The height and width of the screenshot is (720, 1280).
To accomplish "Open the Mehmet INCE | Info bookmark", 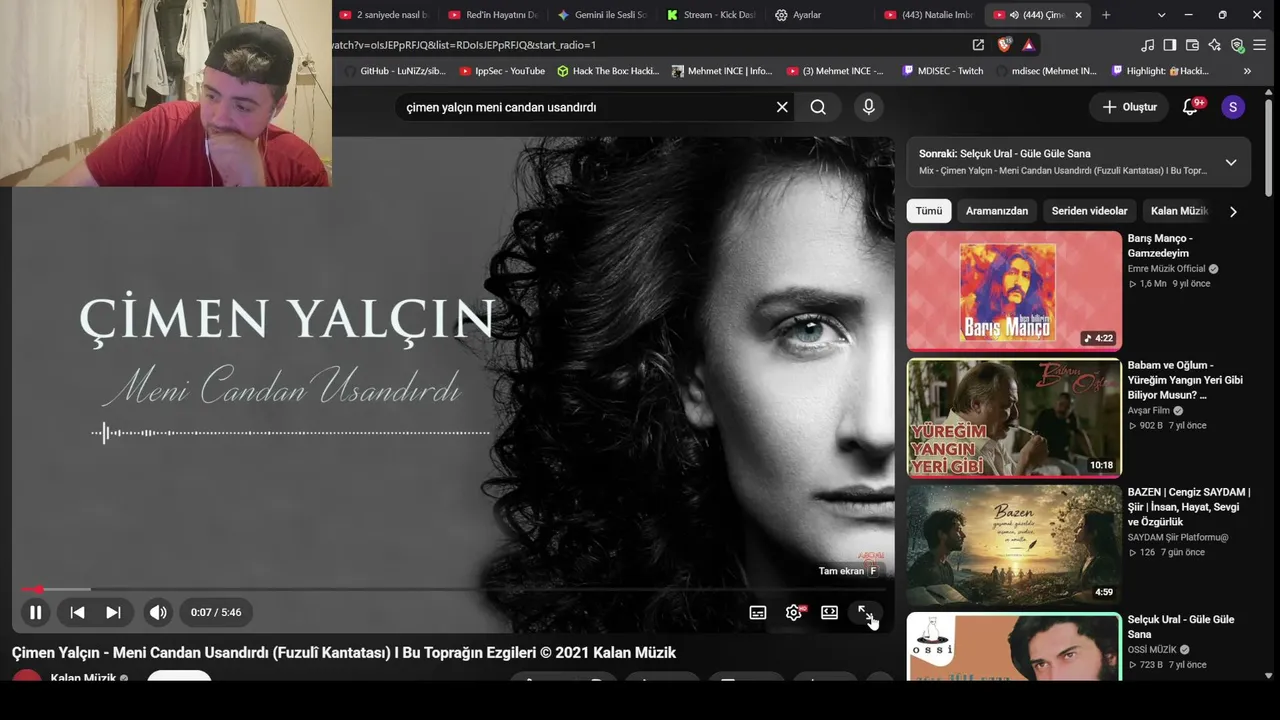I will 722,71.
